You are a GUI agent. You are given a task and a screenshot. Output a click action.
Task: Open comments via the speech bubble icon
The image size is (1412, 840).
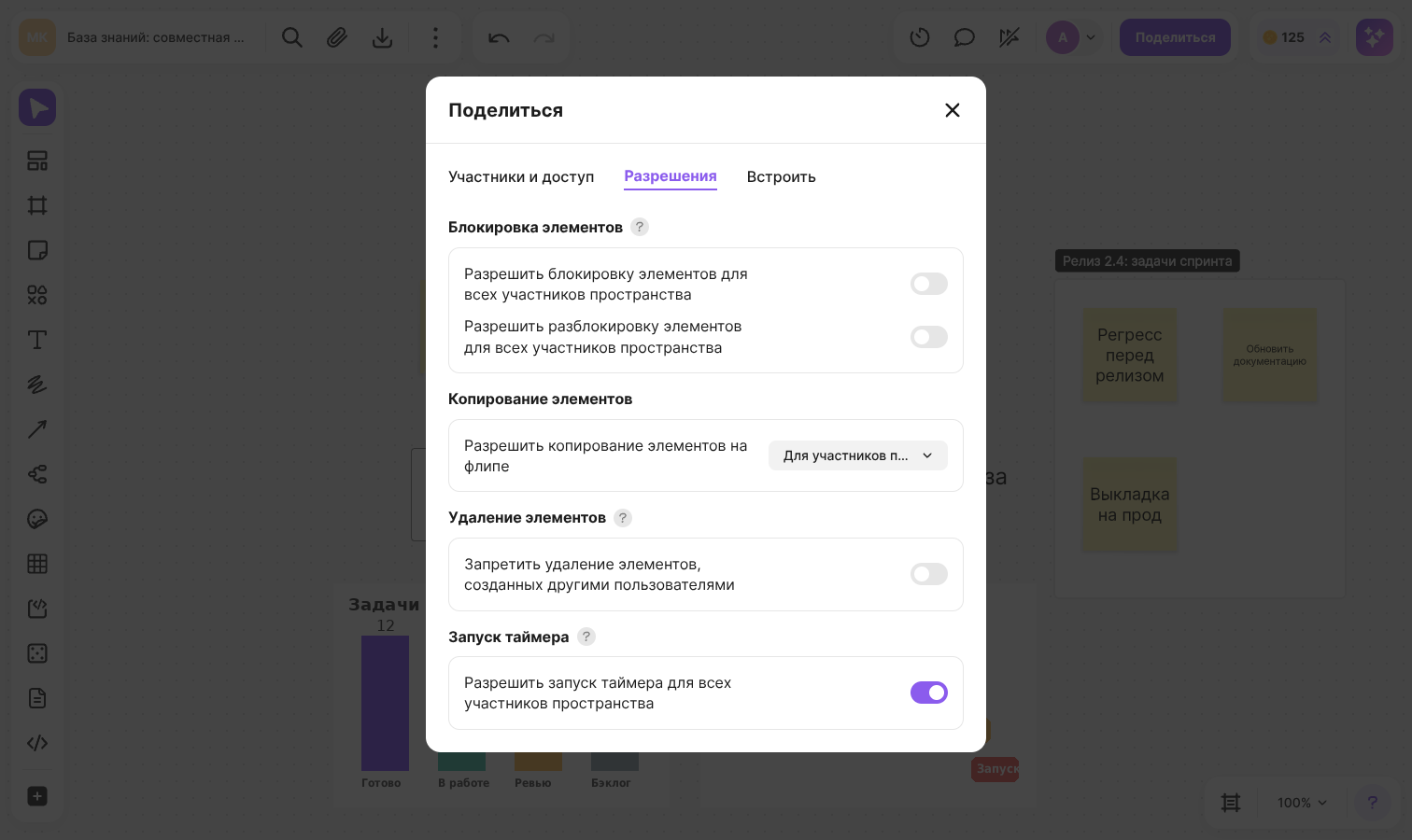click(x=965, y=37)
